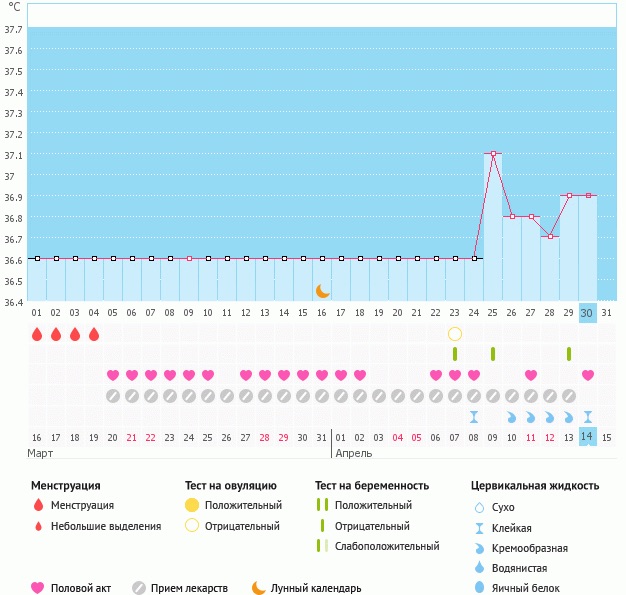Click pregnancy test mark on cycle day 25
The height and width of the screenshot is (595, 626).
(493, 354)
